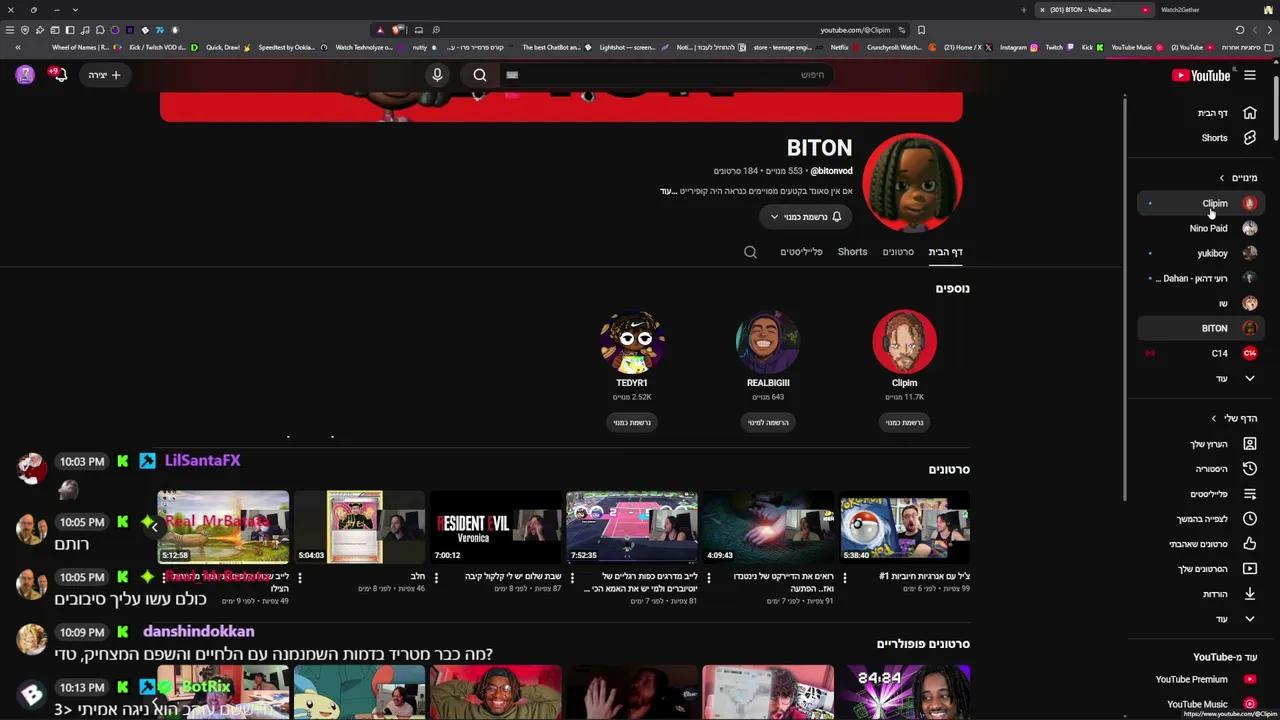Viewport: 1280px width, 720px height.
Task: Open the Resident Evil Veronica 7:00:12 thumbnail
Action: (496, 527)
